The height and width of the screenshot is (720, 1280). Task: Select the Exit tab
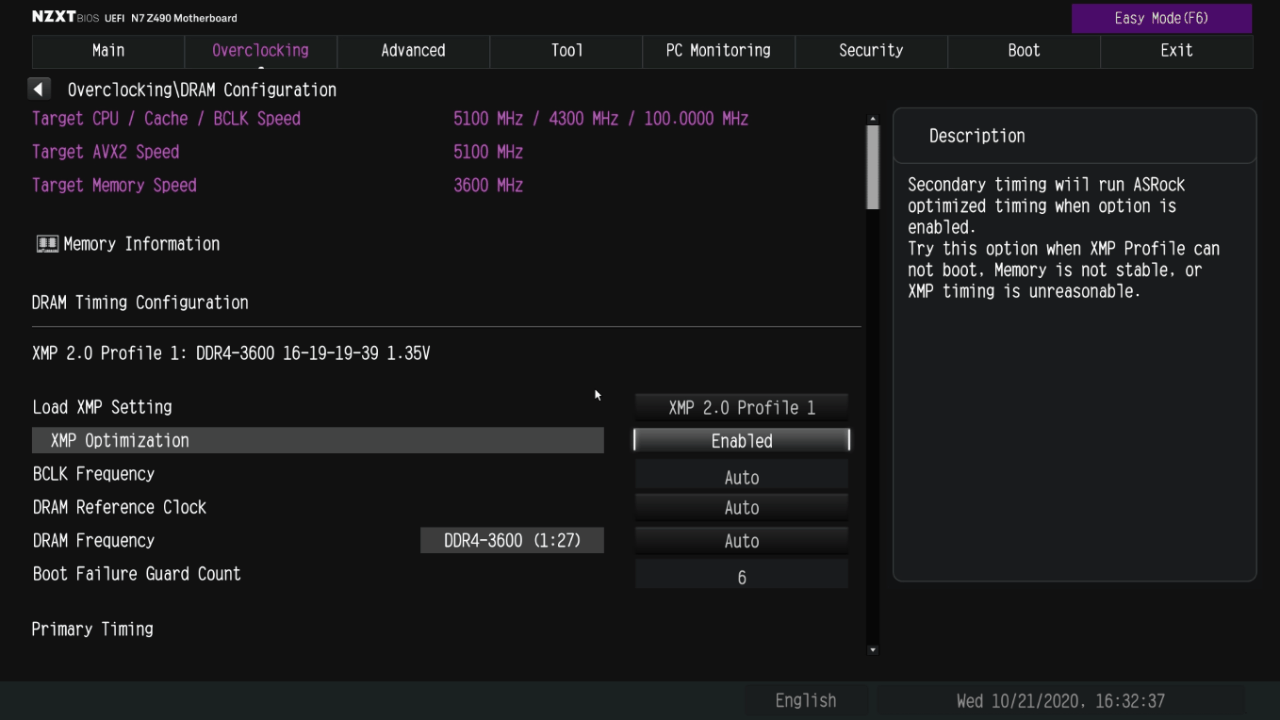(1176, 50)
